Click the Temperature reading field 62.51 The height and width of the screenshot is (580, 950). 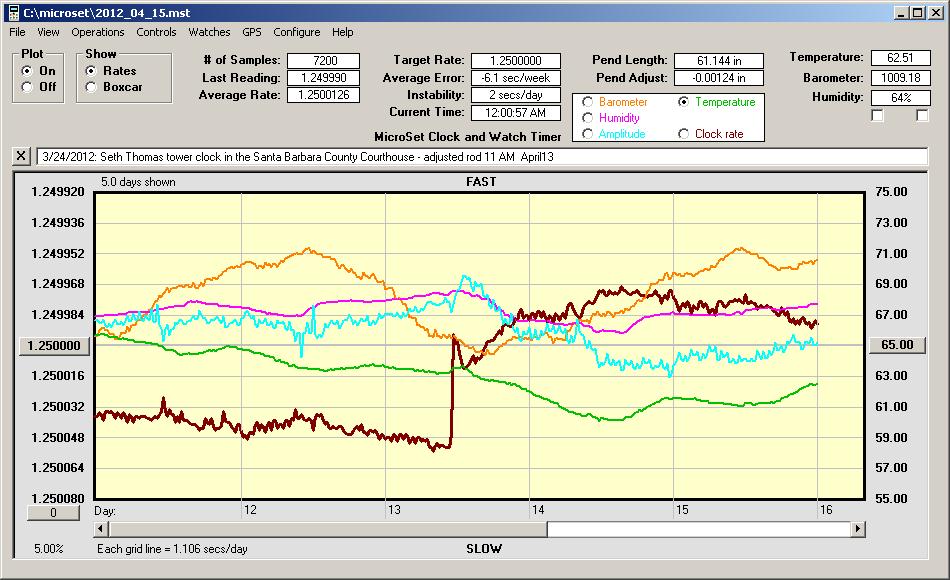point(900,58)
